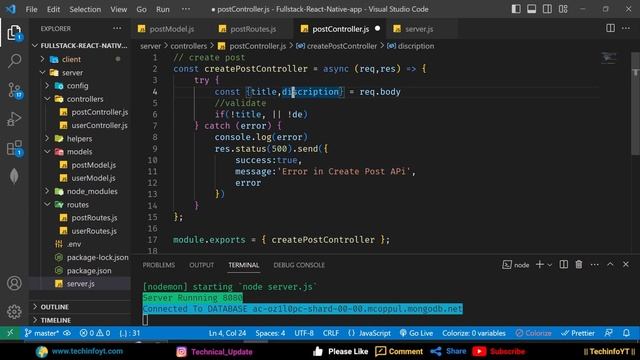Open the Selection menu

85,9
